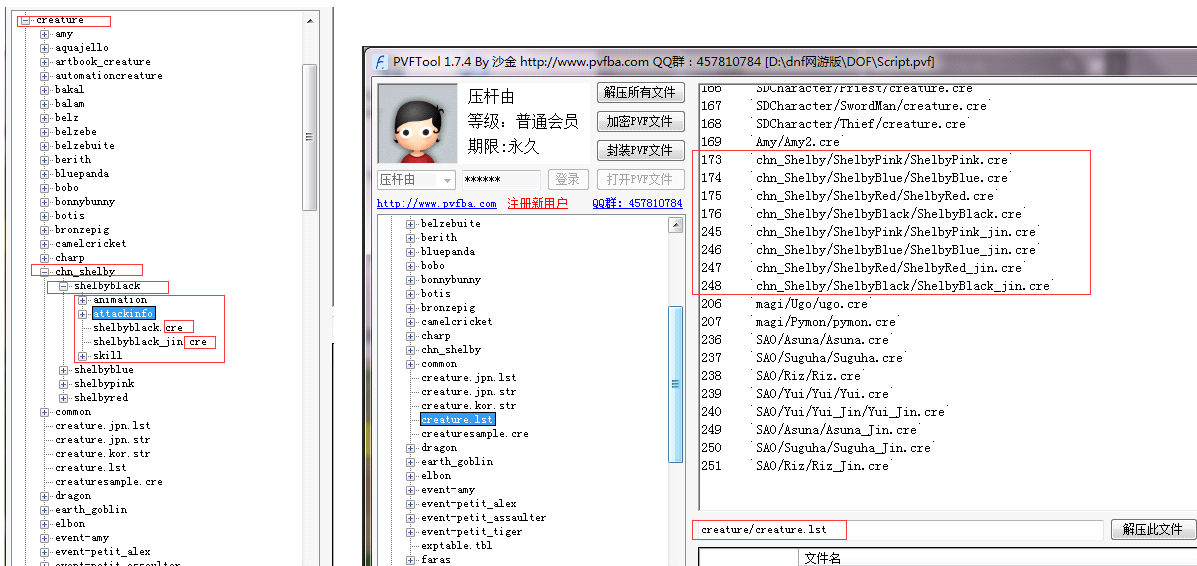Expand the attackinfo folder node
The width and height of the screenshot is (1197, 566).
[x=82, y=313]
